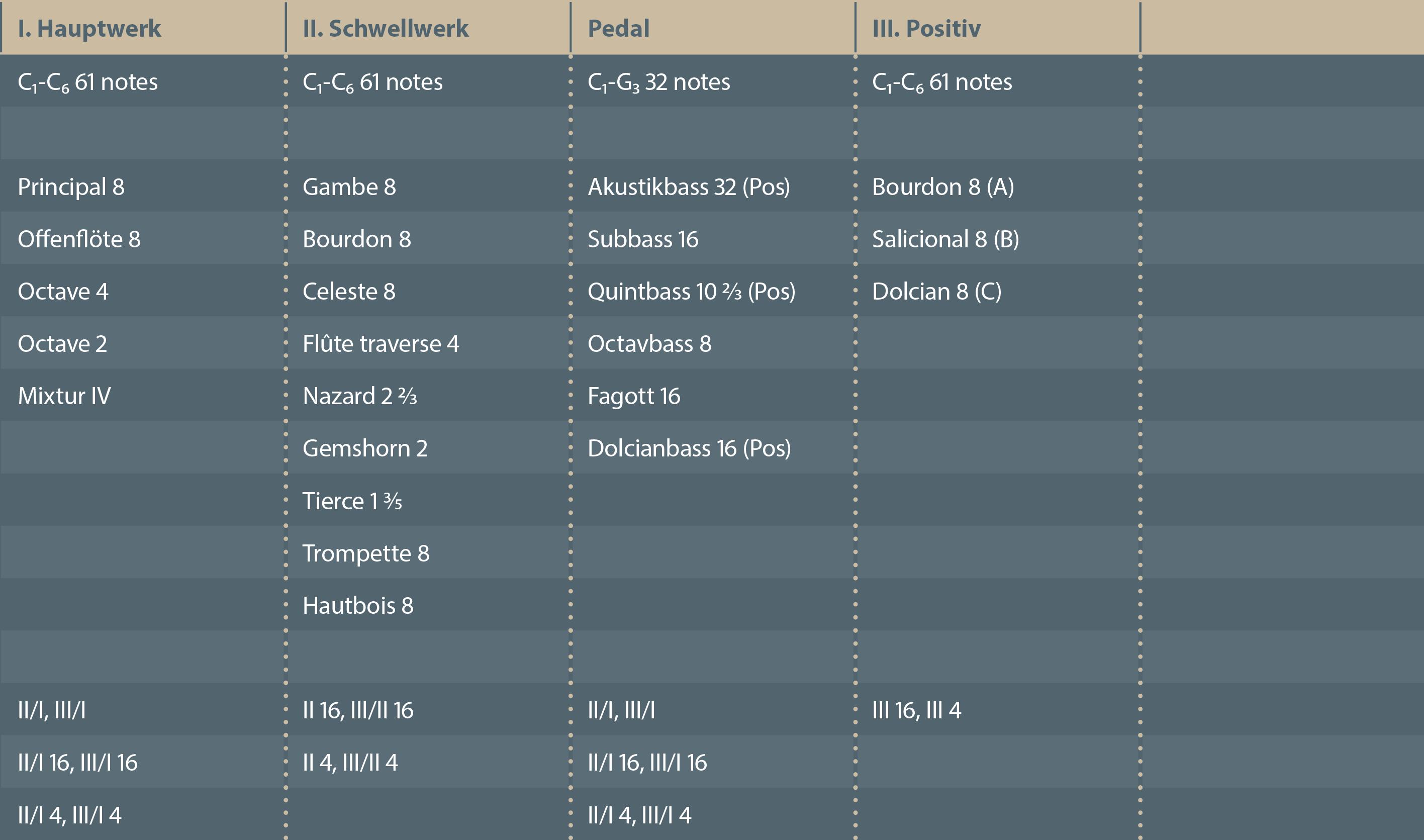This screenshot has width=1424, height=840.
Task: Click the Fagott 16 stop
Action: pyautogui.click(x=634, y=396)
